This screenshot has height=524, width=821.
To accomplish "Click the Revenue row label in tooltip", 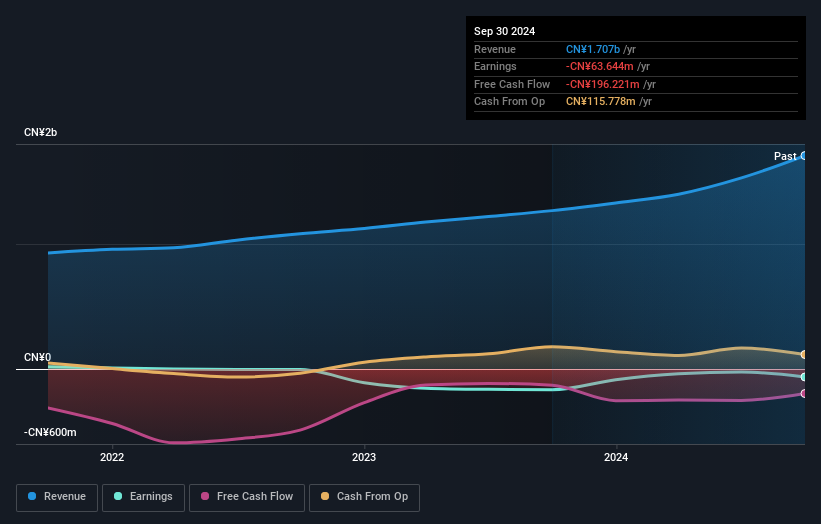I will point(495,49).
